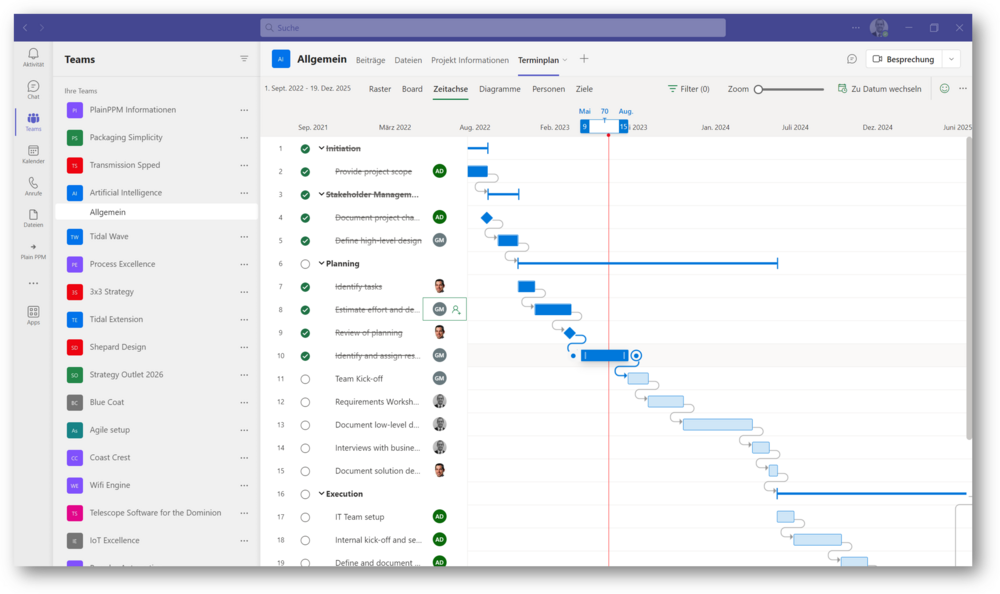Toggle completion circle for Planning row

point(305,264)
